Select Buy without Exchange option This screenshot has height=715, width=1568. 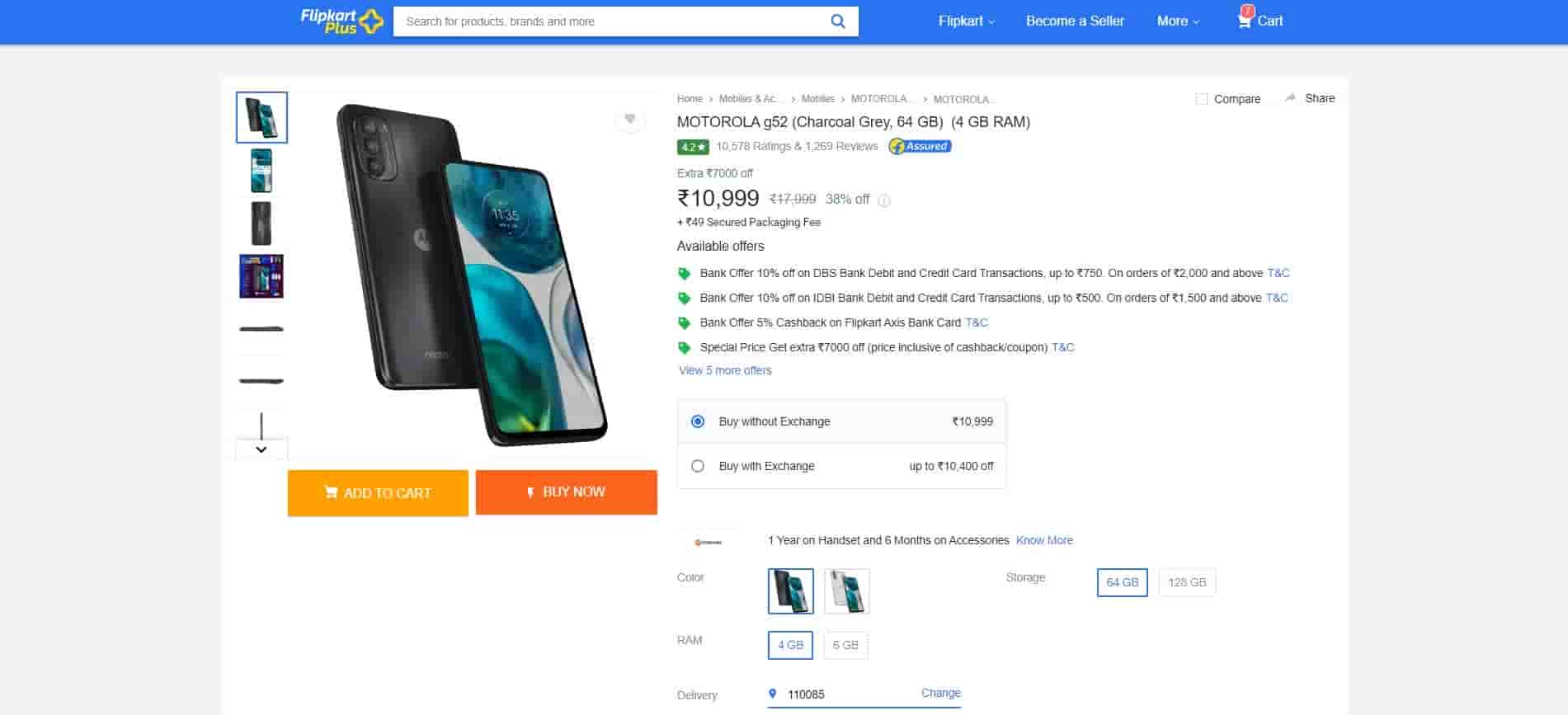(x=698, y=421)
